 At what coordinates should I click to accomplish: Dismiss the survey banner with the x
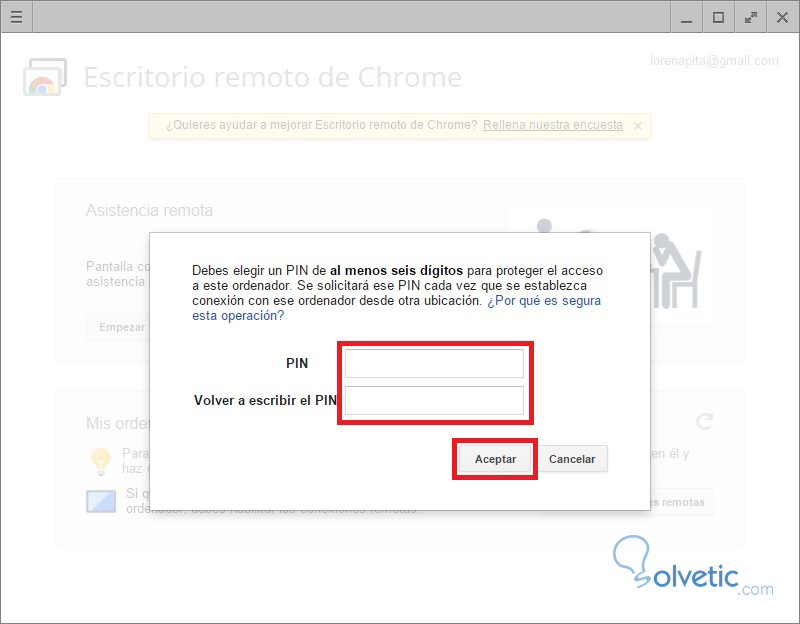pyautogui.click(x=638, y=126)
